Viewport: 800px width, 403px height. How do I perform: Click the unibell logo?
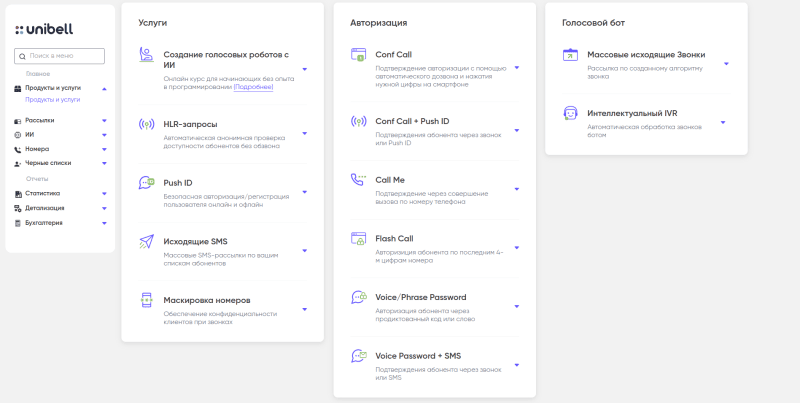tap(44, 29)
